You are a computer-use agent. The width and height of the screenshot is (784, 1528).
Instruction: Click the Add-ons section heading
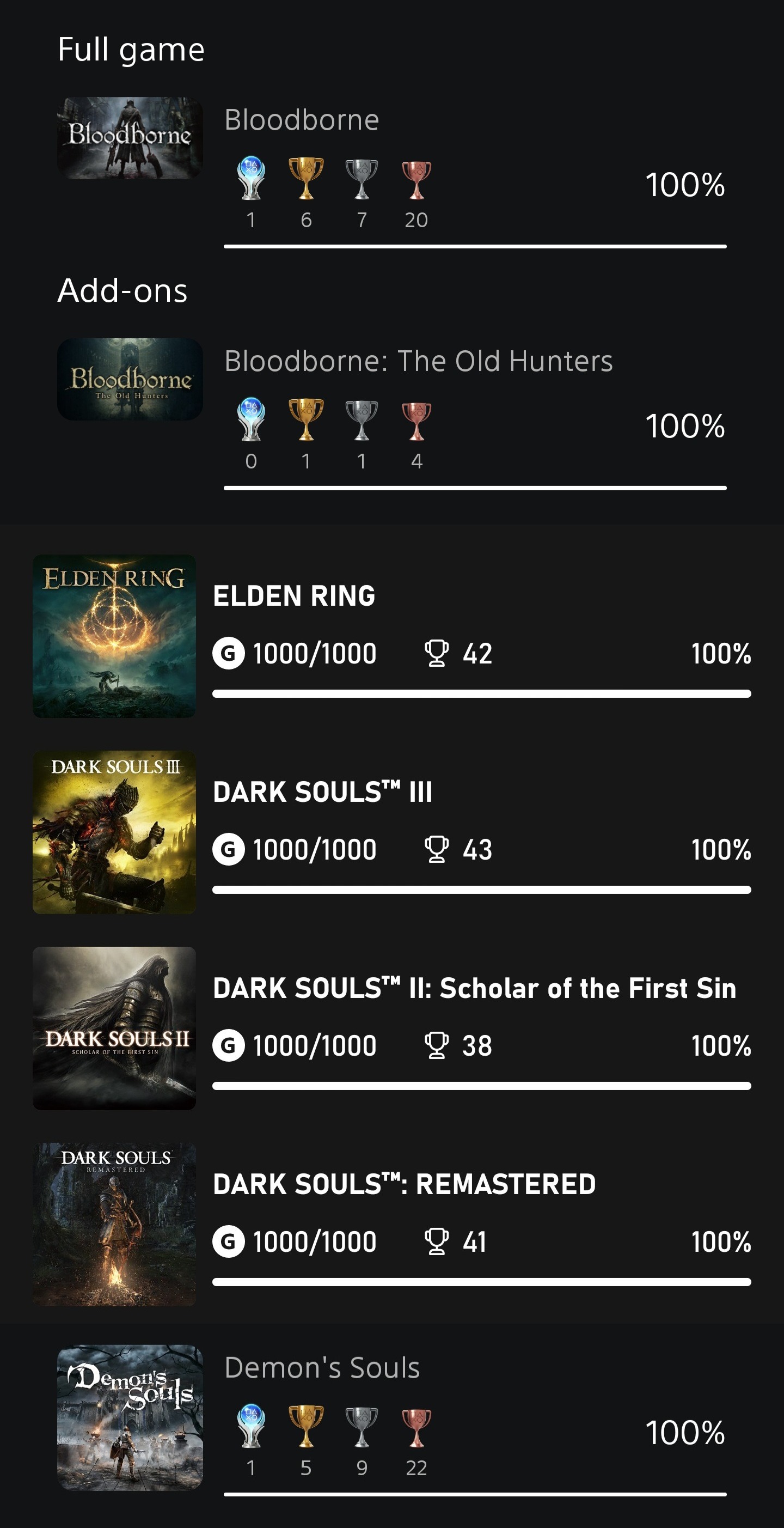coord(122,291)
